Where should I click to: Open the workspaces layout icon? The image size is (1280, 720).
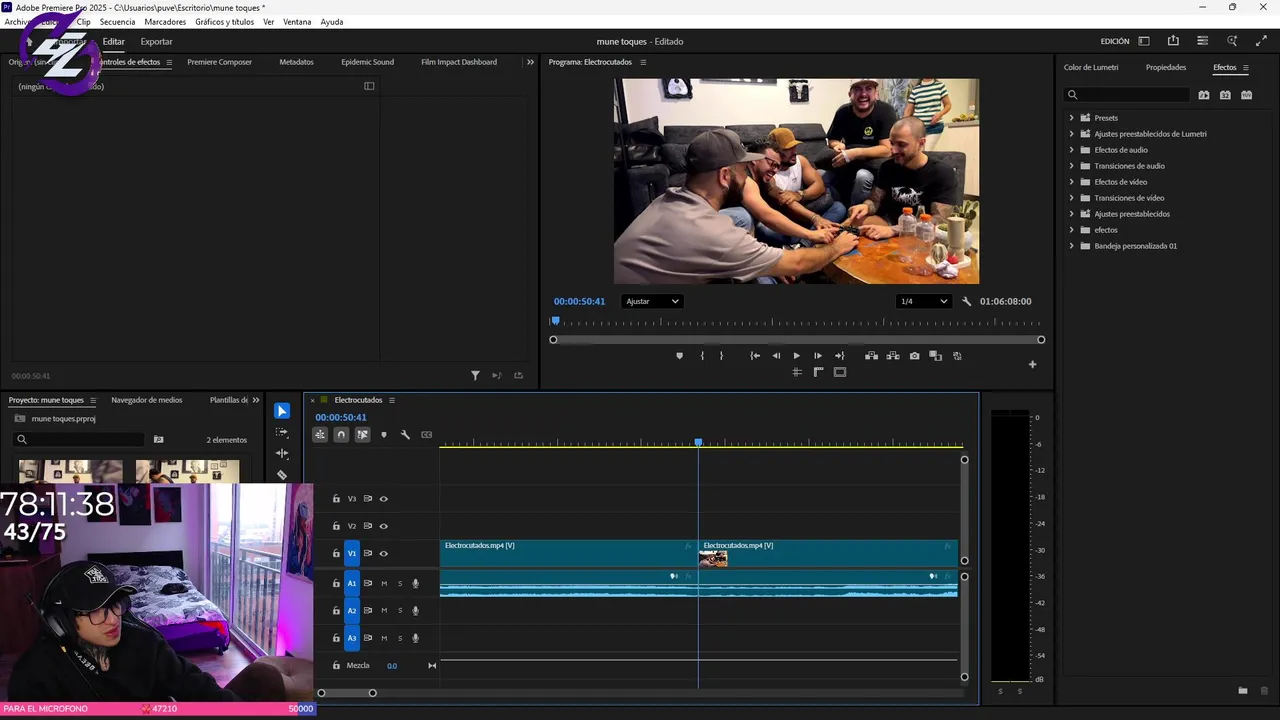(1144, 41)
